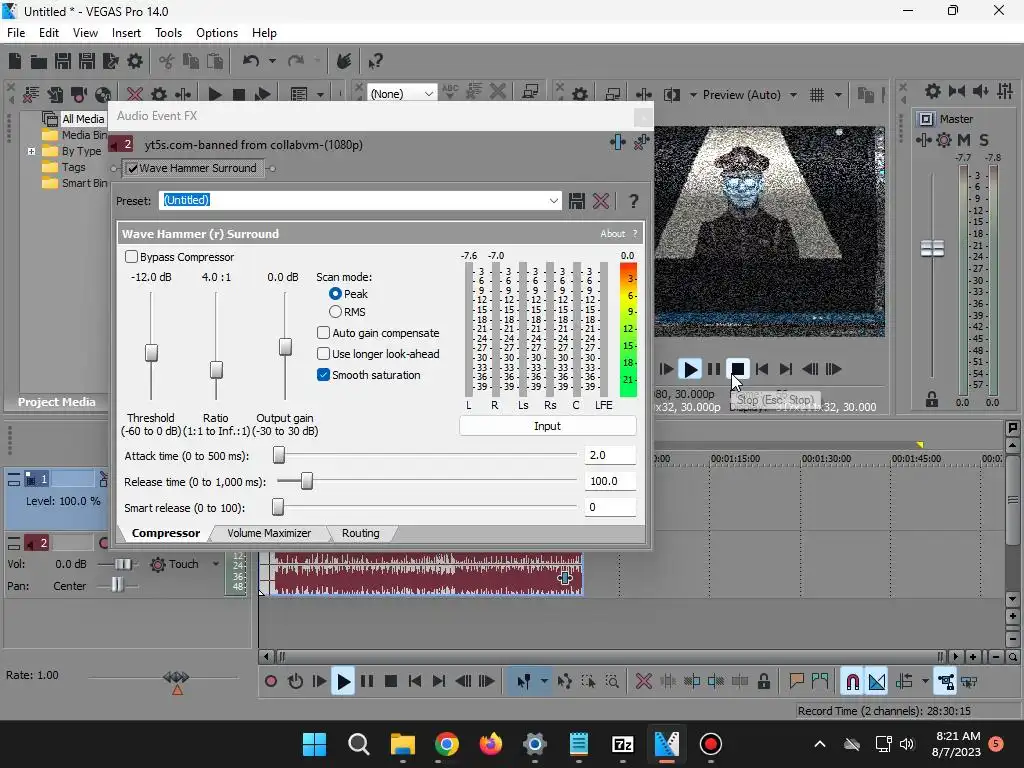Click the Master volume fader

coord(932,248)
